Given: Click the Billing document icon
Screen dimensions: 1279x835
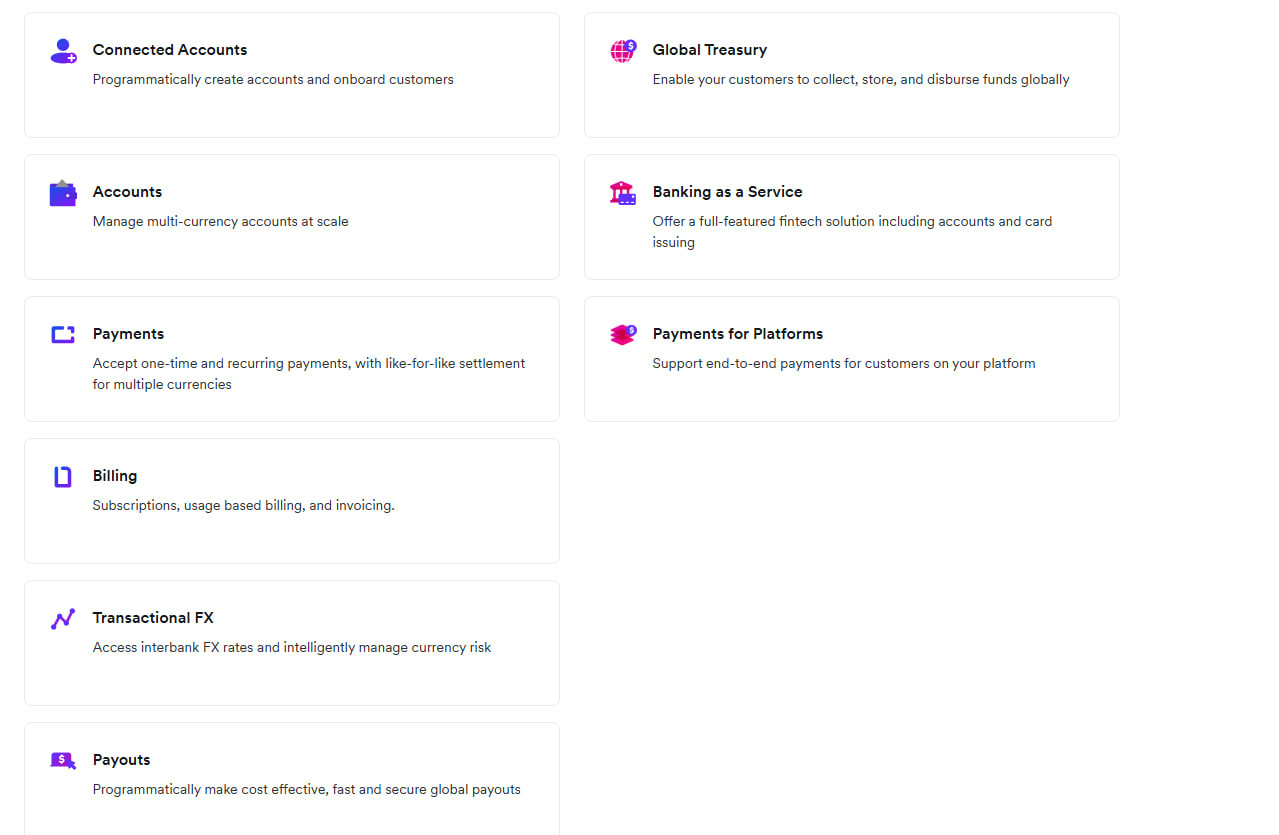Looking at the screenshot, I should (x=63, y=477).
